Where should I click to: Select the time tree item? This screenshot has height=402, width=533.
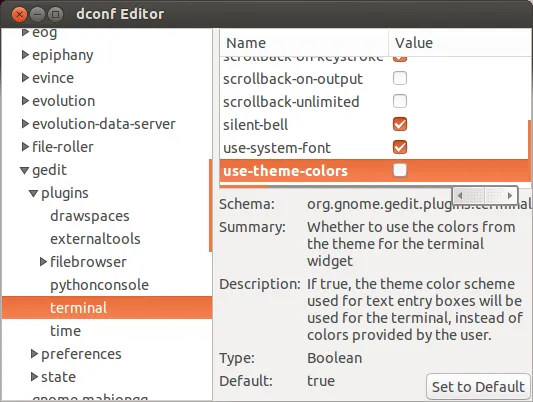(66, 331)
